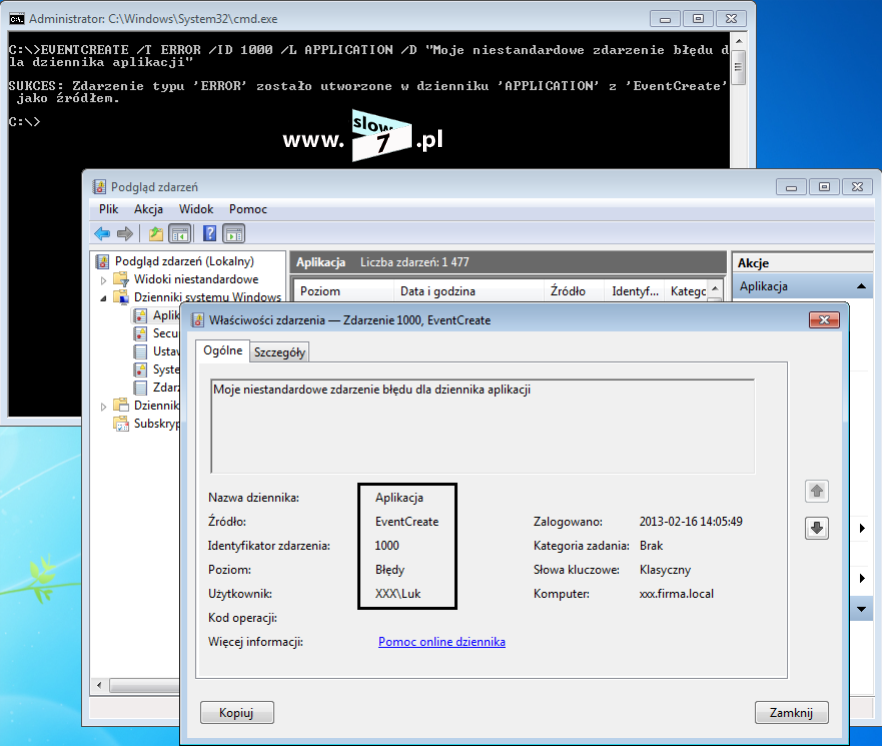
Task: Click the xxx.firma.local computer value
Action: coord(676,594)
